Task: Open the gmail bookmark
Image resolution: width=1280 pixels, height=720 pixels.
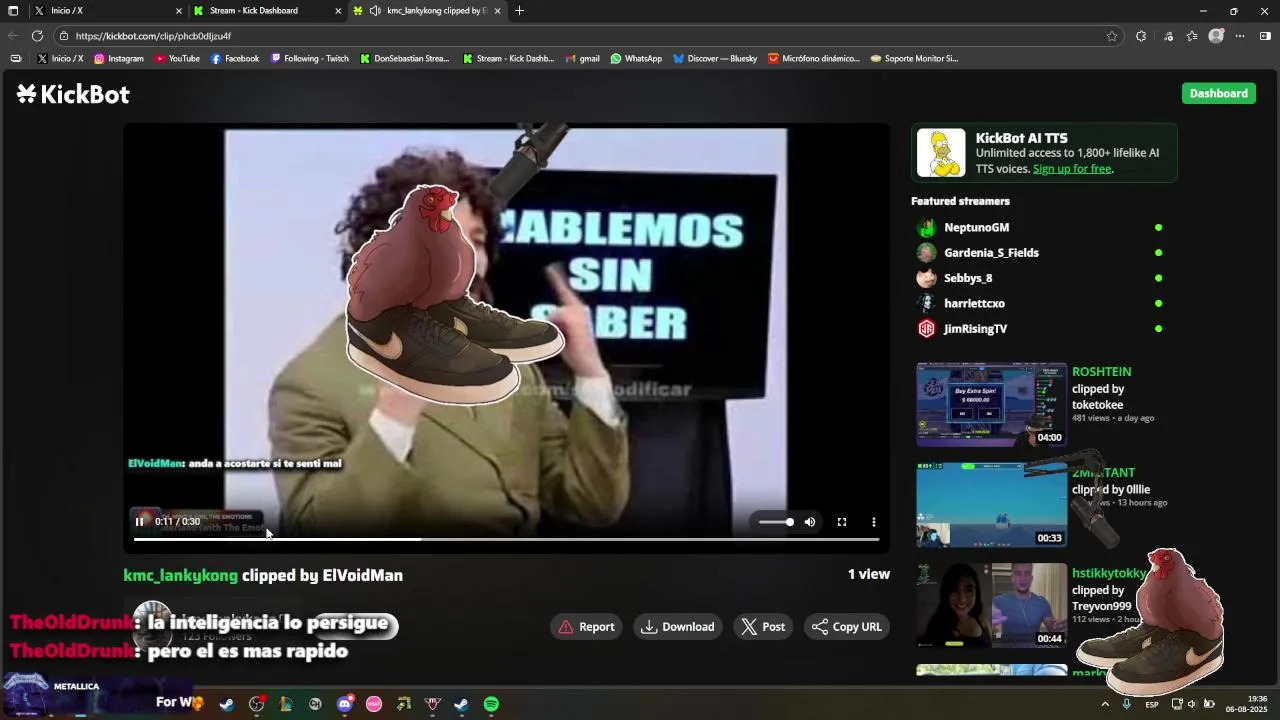Action: (x=582, y=59)
